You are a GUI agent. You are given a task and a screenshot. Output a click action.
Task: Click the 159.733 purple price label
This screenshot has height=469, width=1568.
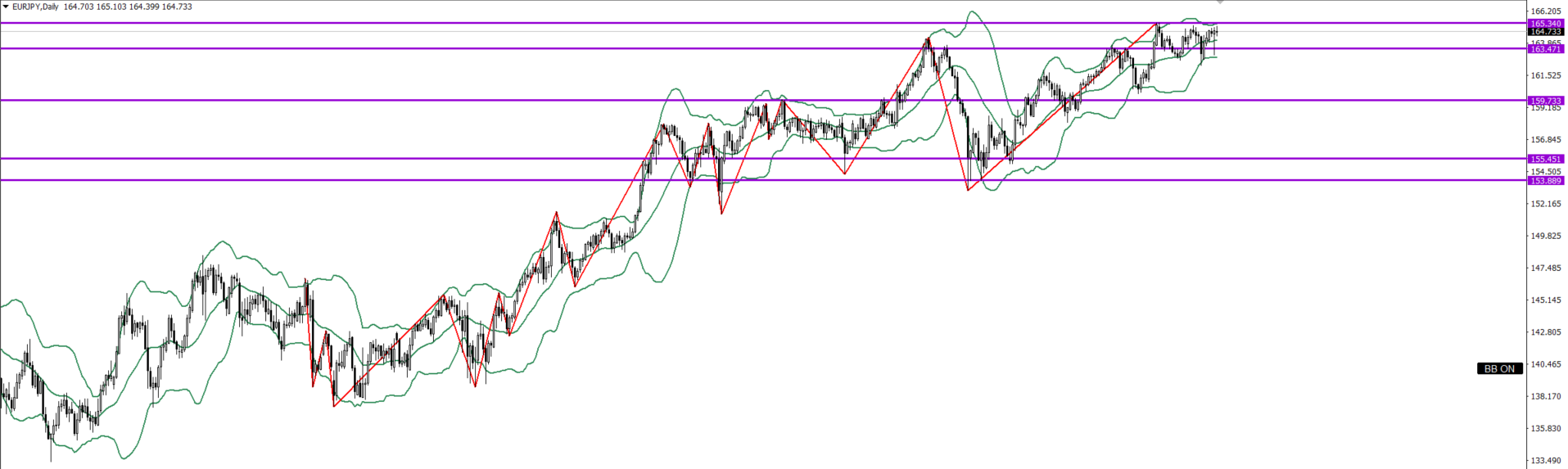pos(1546,101)
